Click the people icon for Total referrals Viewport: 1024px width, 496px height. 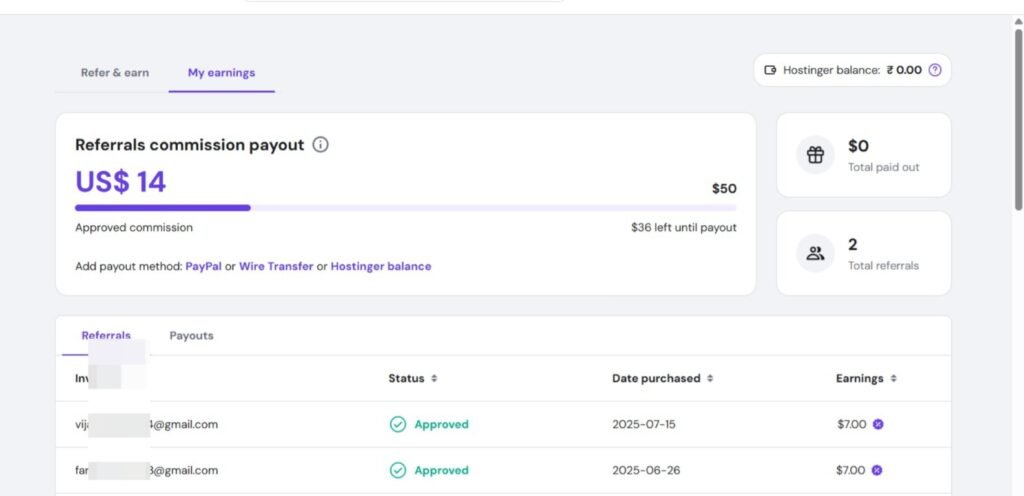(815, 253)
